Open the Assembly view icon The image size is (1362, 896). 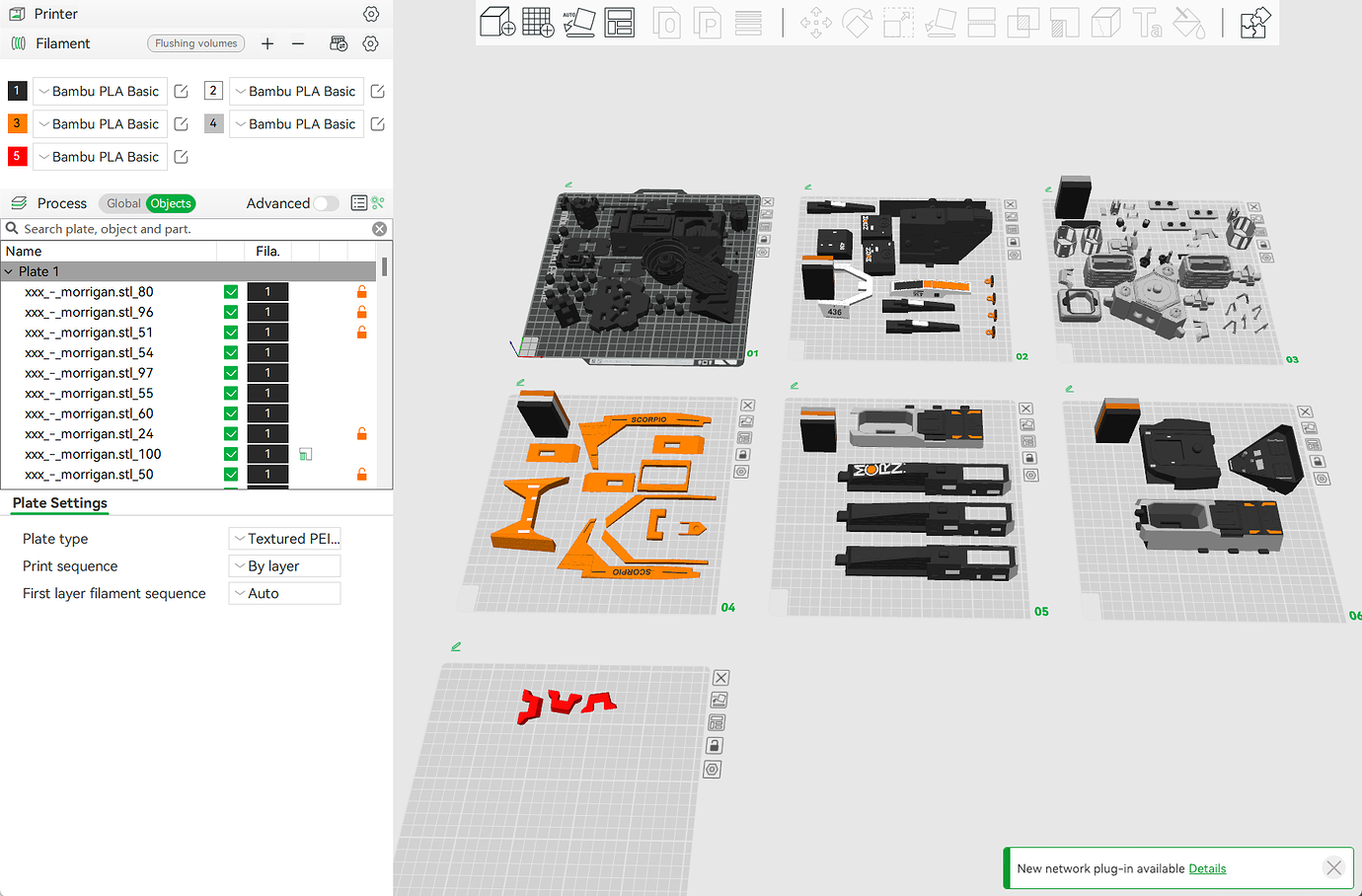pyautogui.click(x=1255, y=23)
